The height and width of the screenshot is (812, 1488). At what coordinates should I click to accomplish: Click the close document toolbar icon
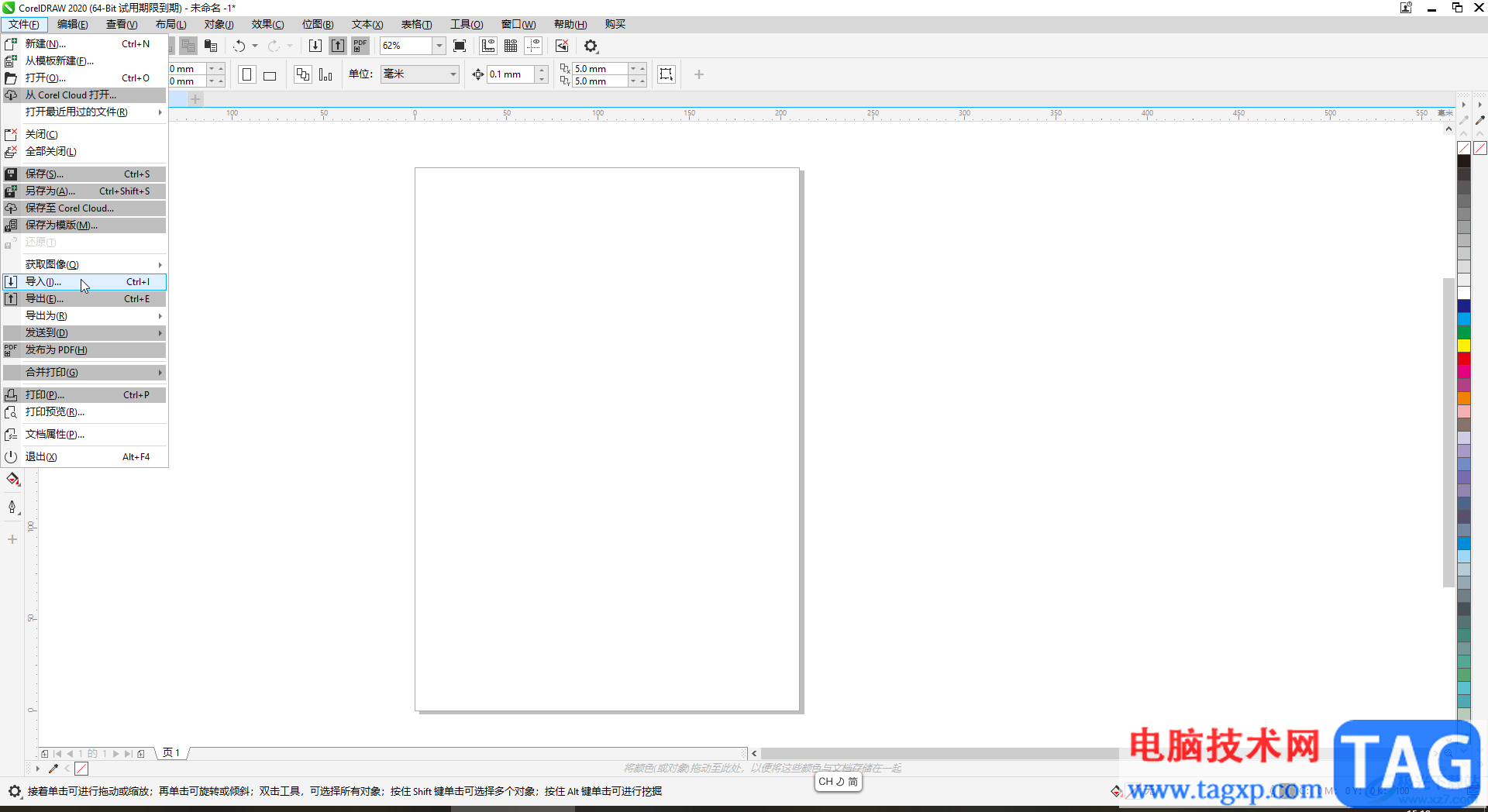tap(562, 46)
